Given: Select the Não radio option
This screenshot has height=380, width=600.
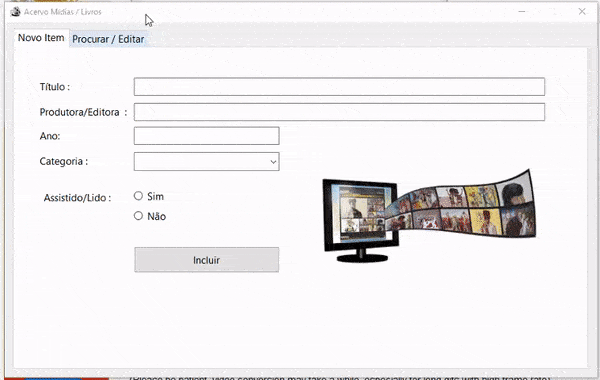Looking at the screenshot, I should (x=138, y=216).
